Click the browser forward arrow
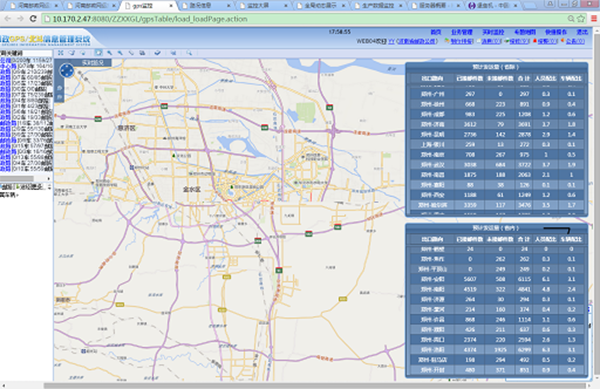This screenshot has height=389, width=600. click(20, 18)
